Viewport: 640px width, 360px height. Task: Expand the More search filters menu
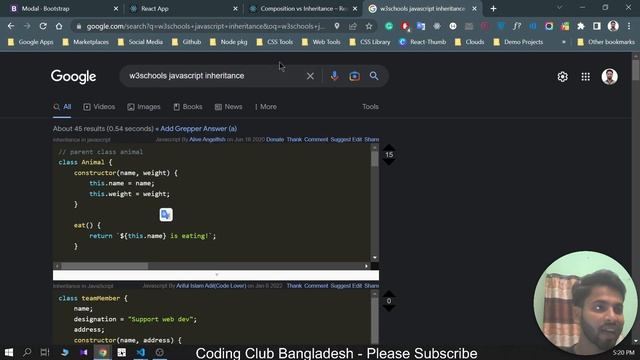(266, 107)
